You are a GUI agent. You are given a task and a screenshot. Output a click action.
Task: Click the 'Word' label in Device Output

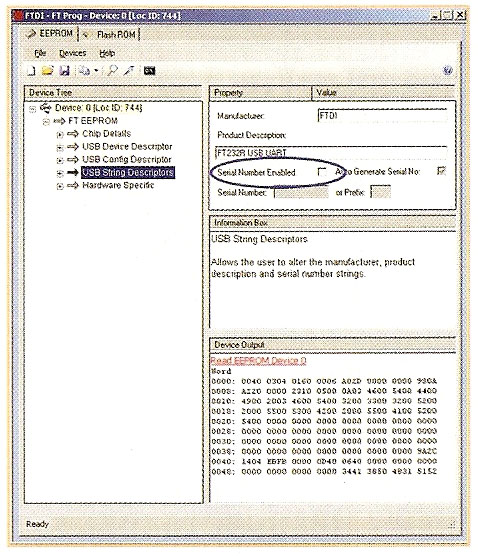[x=221, y=371]
